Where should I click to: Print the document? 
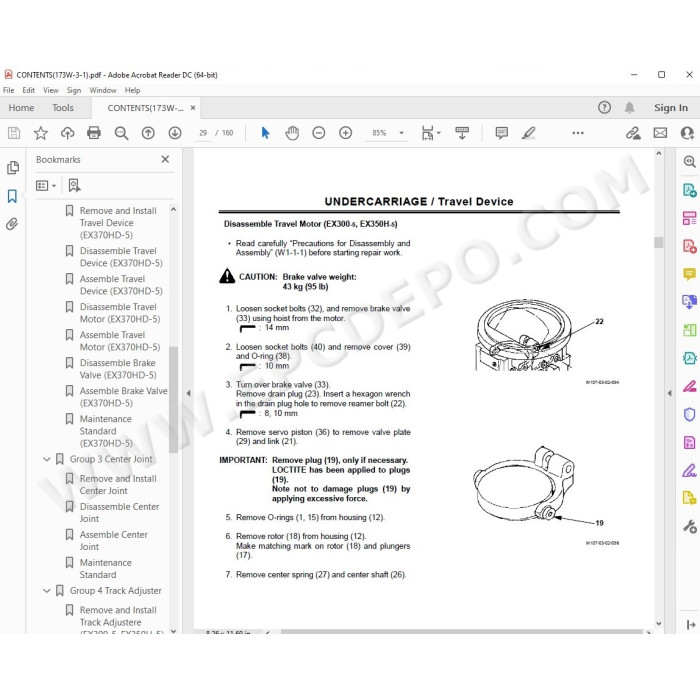click(x=94, y=133)
